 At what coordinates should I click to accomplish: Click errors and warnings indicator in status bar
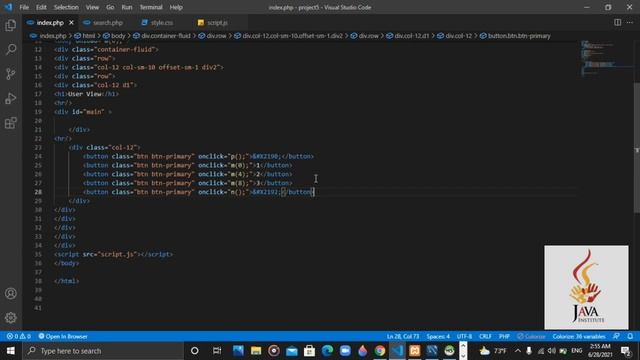tap(18, 336)
